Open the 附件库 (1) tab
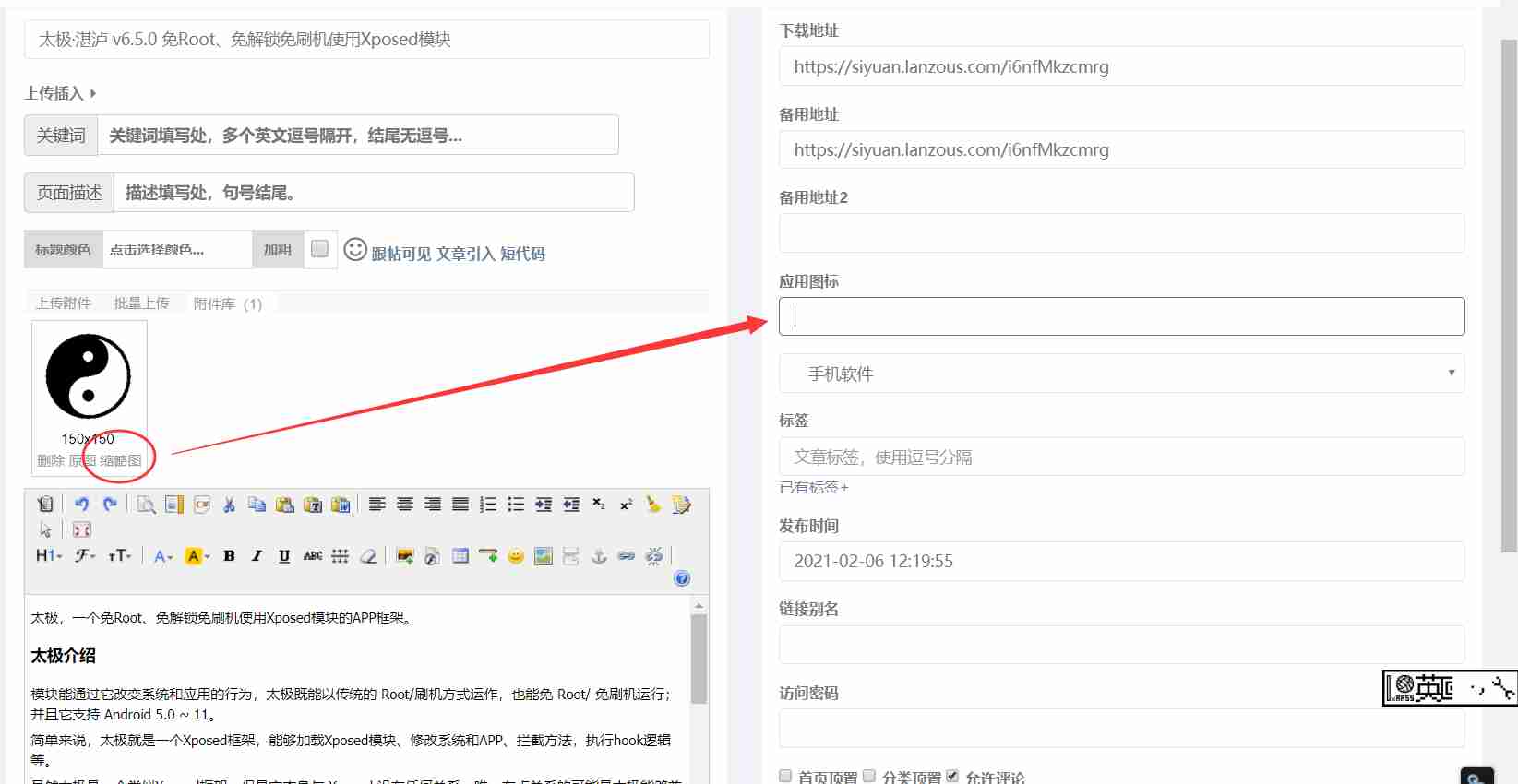Viewport: 1518px width, 784px height. [x=227, y=303]
